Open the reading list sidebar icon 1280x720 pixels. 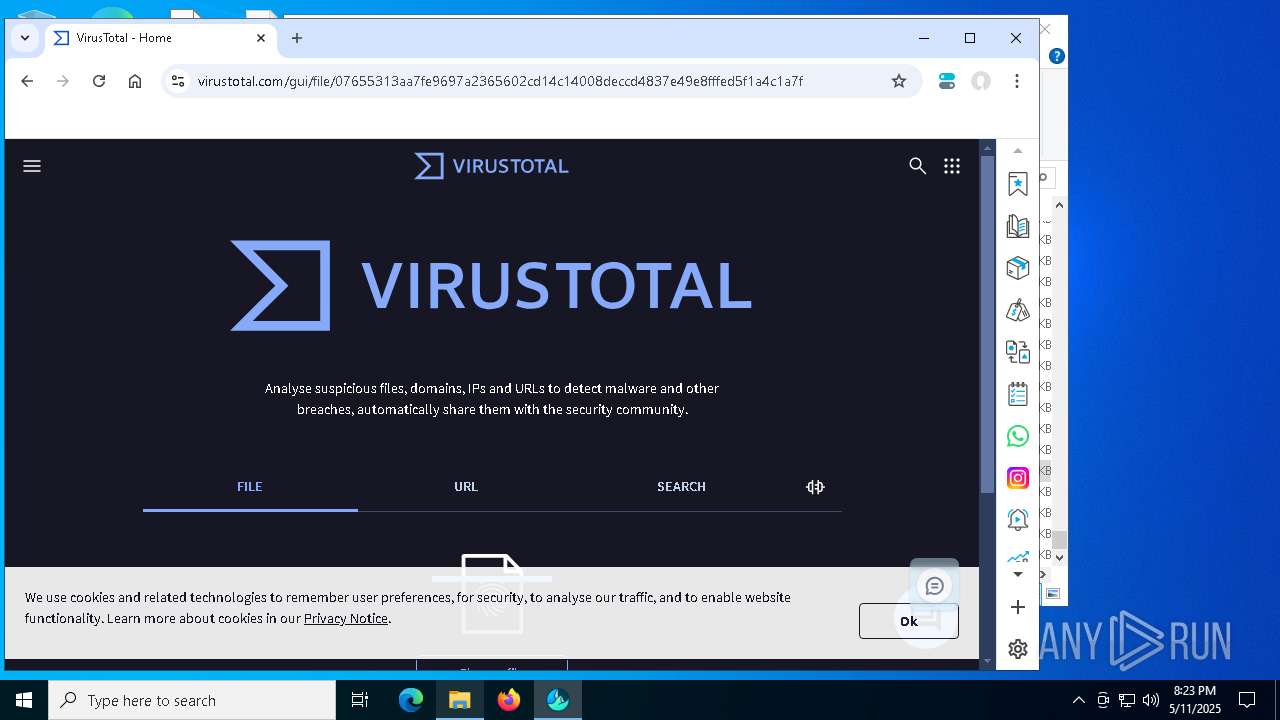pyautogui.click(x=1018, y=227)
